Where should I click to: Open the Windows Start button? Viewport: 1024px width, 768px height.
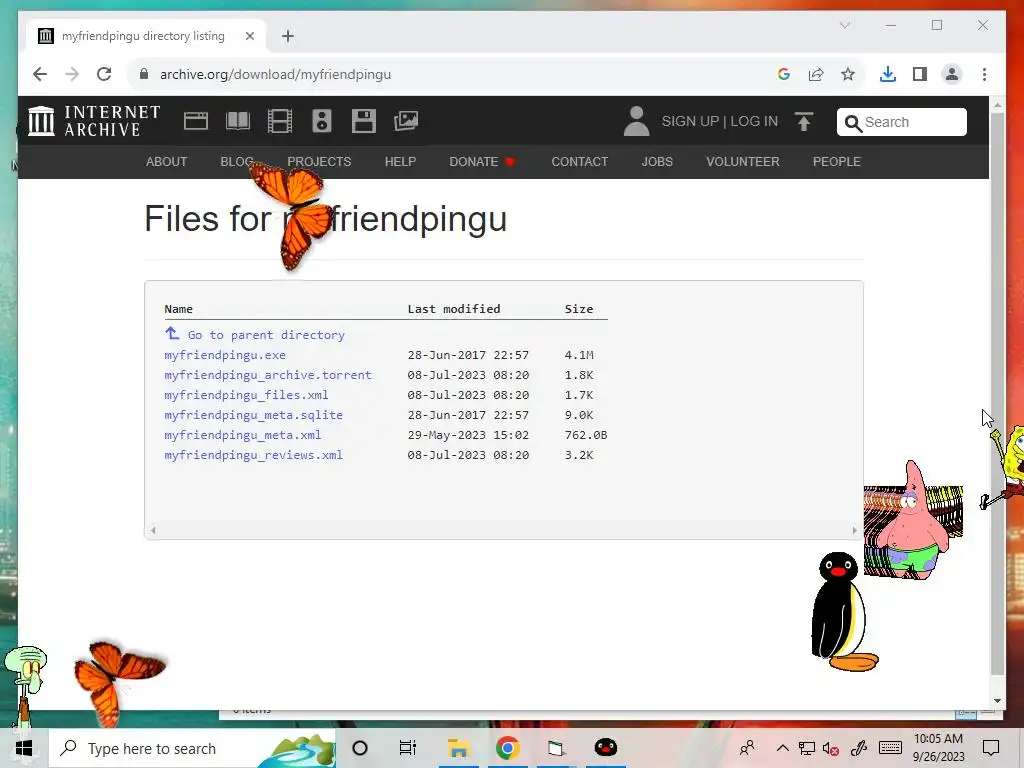(x=24, y=748)
